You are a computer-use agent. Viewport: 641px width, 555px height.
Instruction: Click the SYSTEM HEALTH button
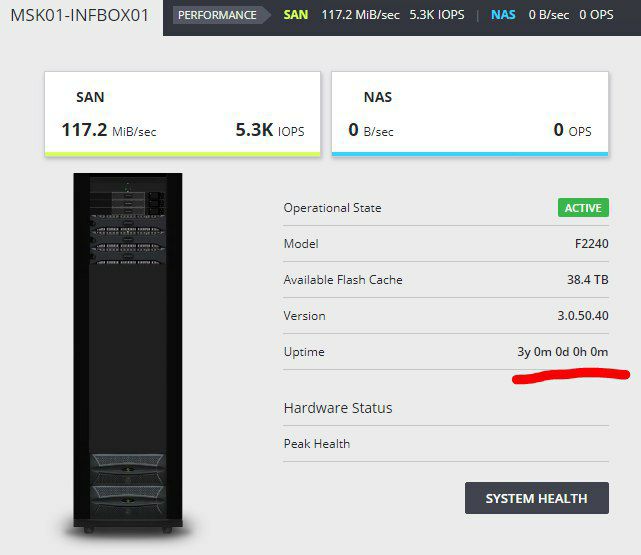pyautogui.click(x=536, y=498)
